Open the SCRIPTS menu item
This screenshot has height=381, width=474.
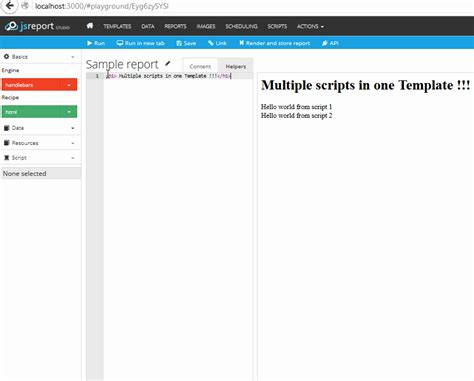[277, 26]
